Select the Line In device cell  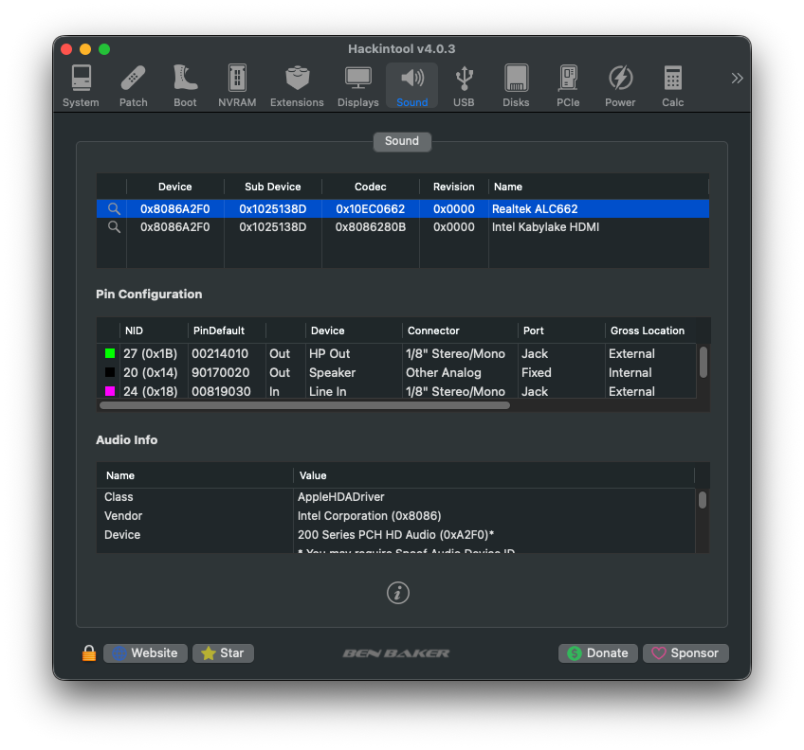328,392
